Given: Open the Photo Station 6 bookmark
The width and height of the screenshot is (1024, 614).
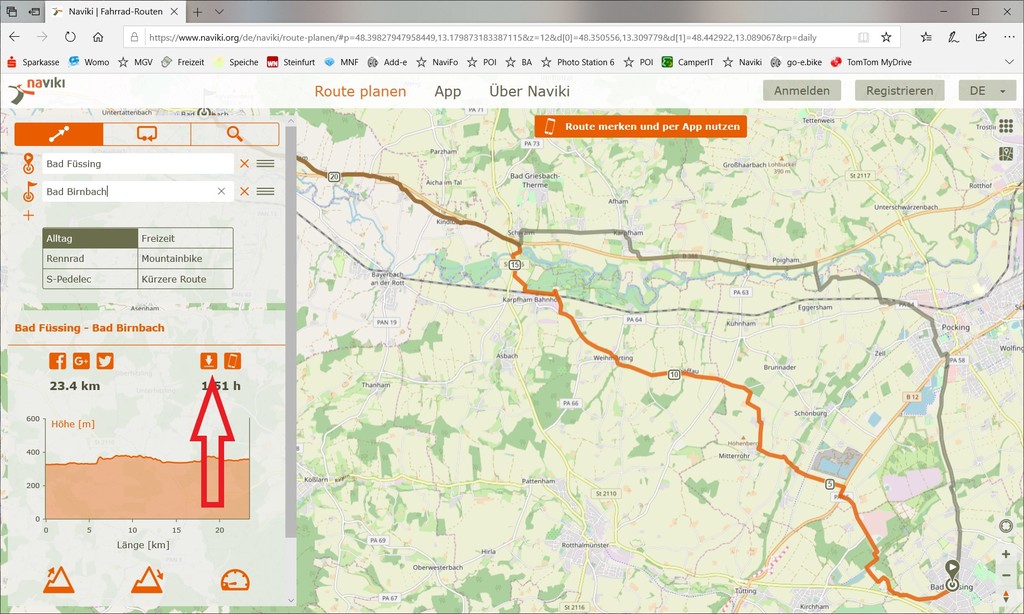Looking at the screenshot, I should click(577, 62).
